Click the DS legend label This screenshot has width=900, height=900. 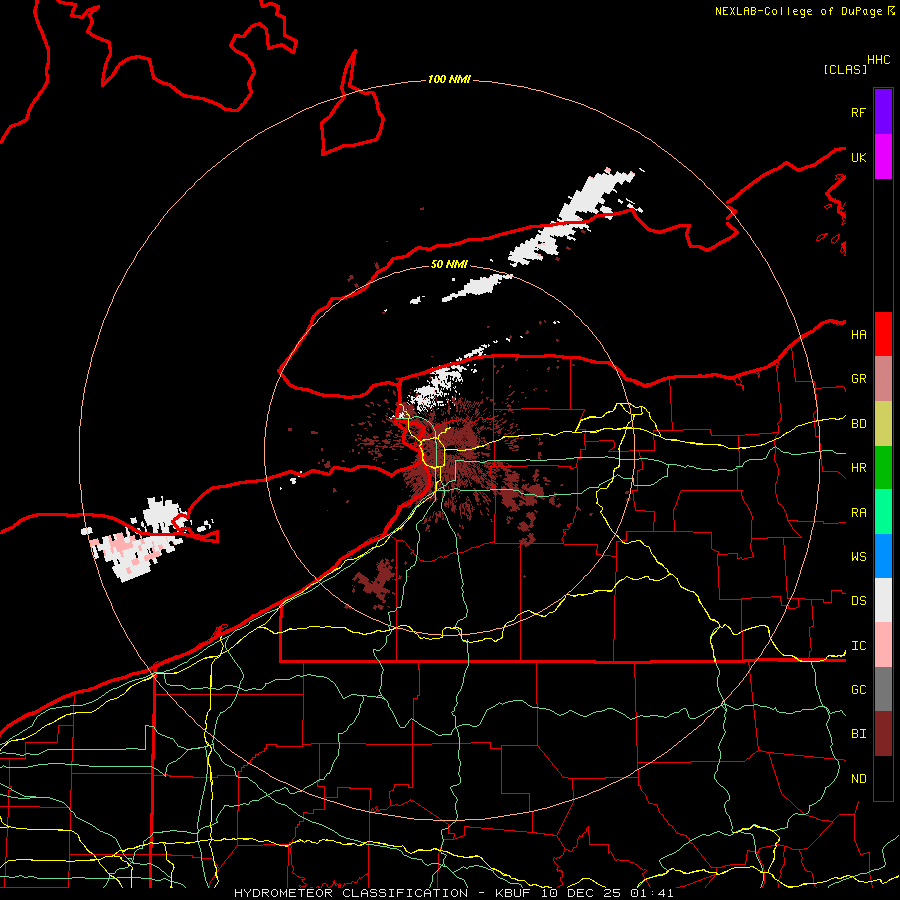(858, 601)
